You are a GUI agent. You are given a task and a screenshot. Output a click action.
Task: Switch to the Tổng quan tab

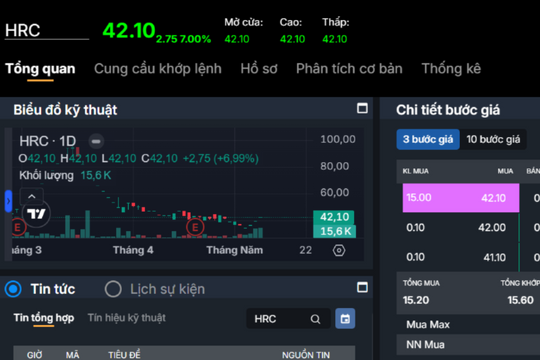(x=40, y=69)
